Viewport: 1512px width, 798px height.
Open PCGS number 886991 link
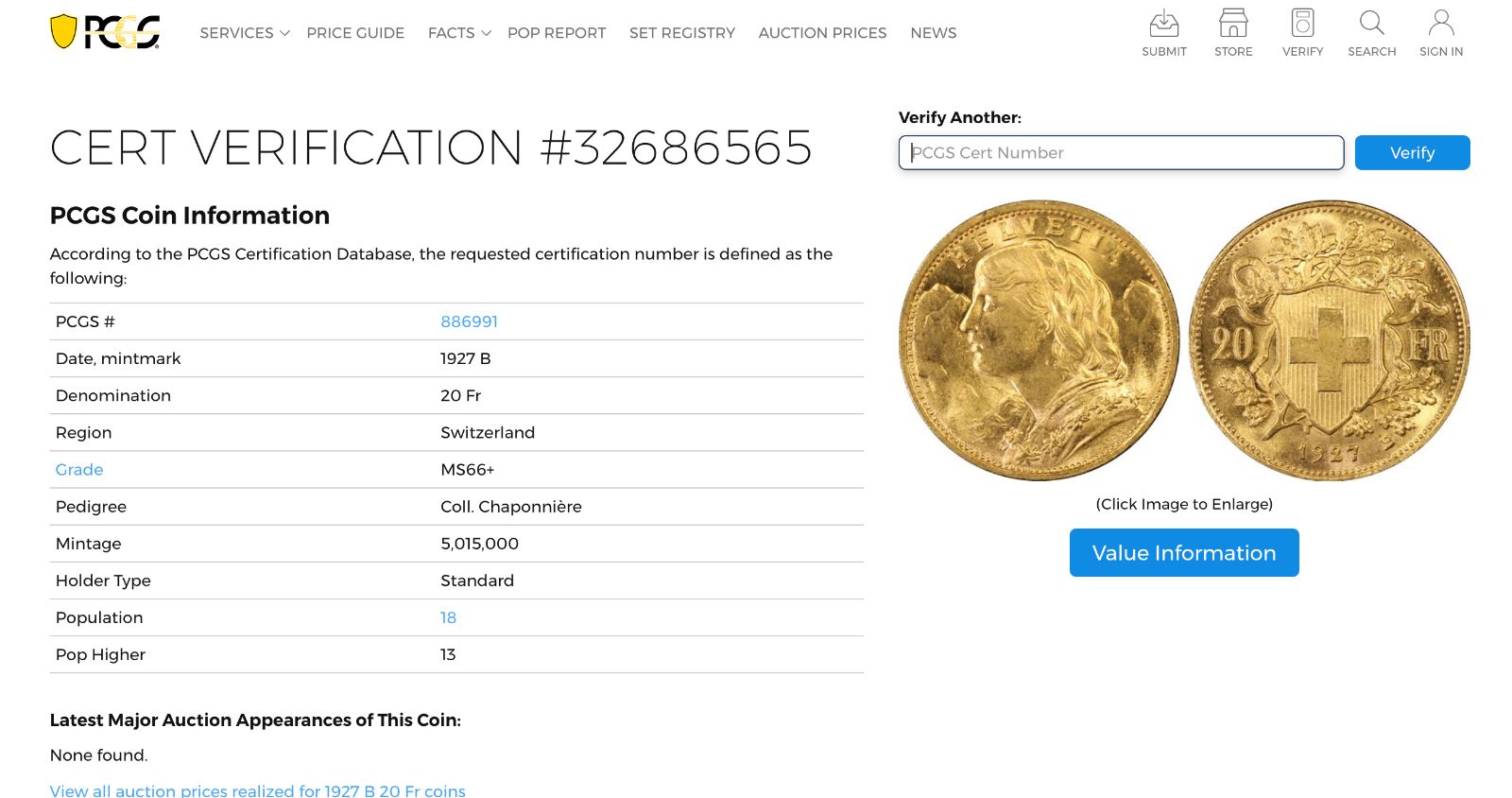pos(469,321)
